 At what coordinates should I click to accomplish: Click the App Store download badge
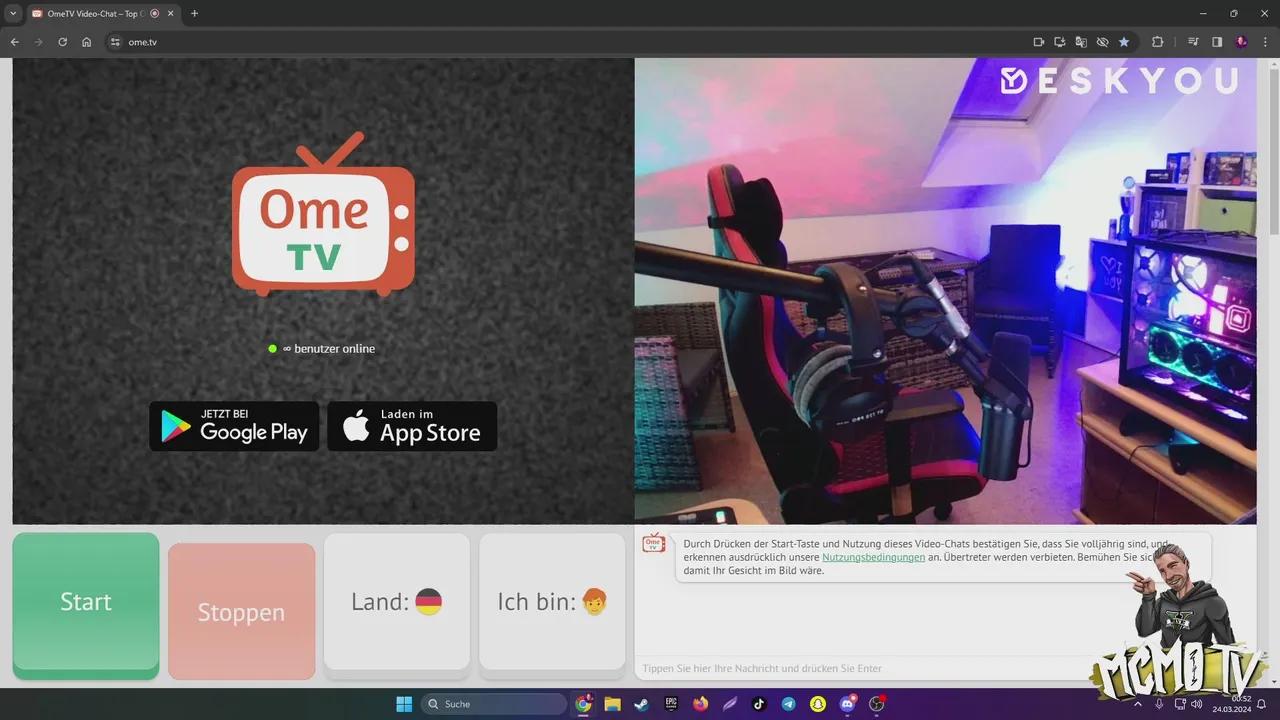pos(412,426)
